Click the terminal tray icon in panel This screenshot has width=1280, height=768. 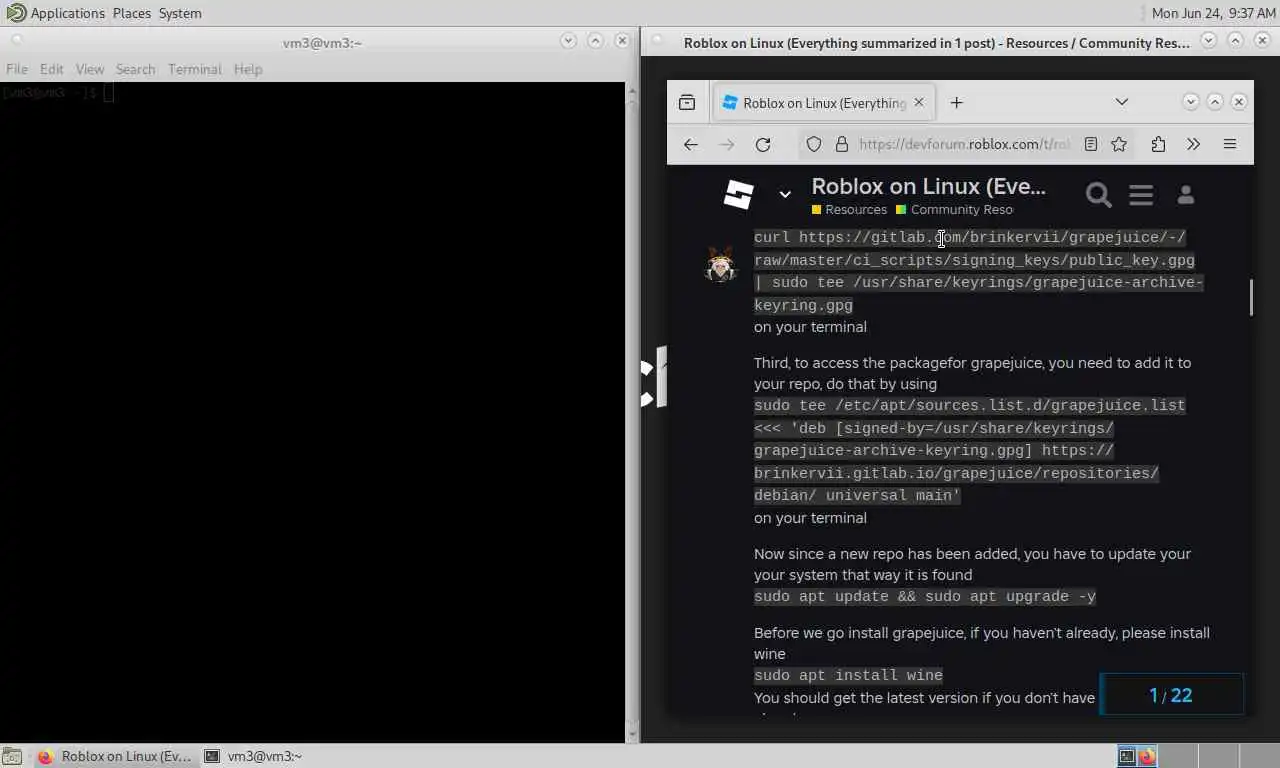tap(1127, 756)
